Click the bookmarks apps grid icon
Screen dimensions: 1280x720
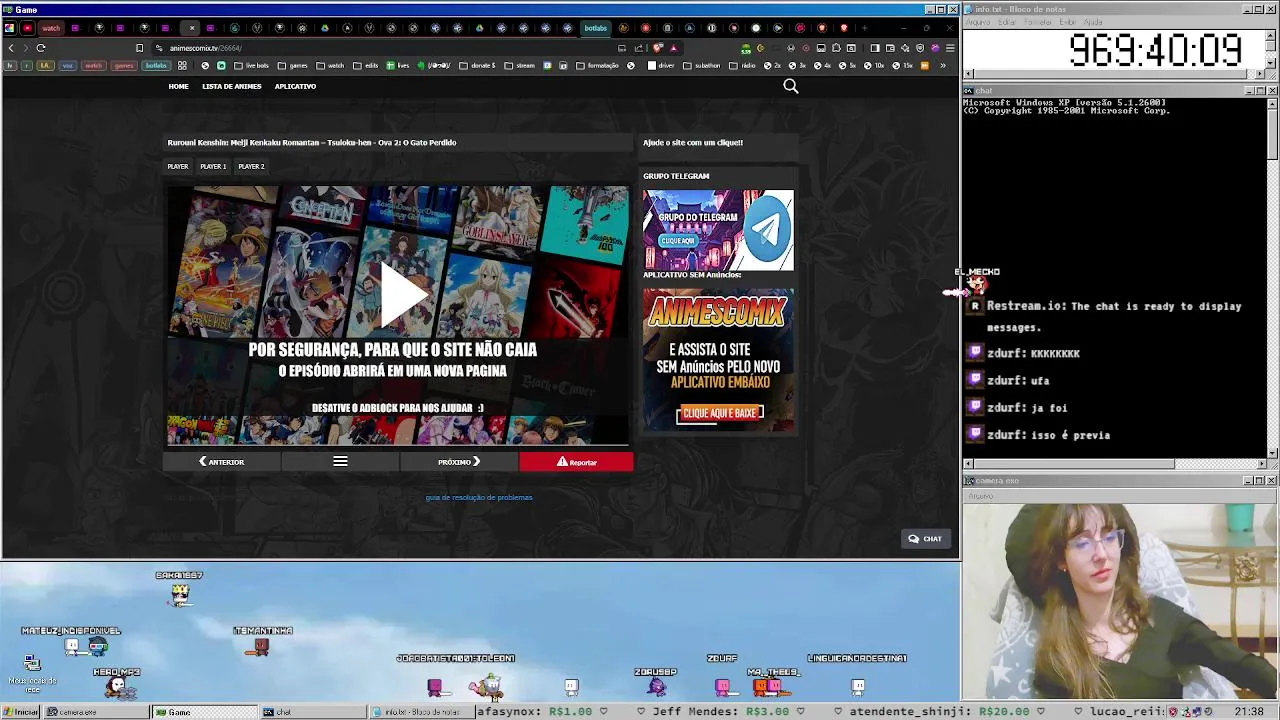pyautogui.click(x=182, y=66)
